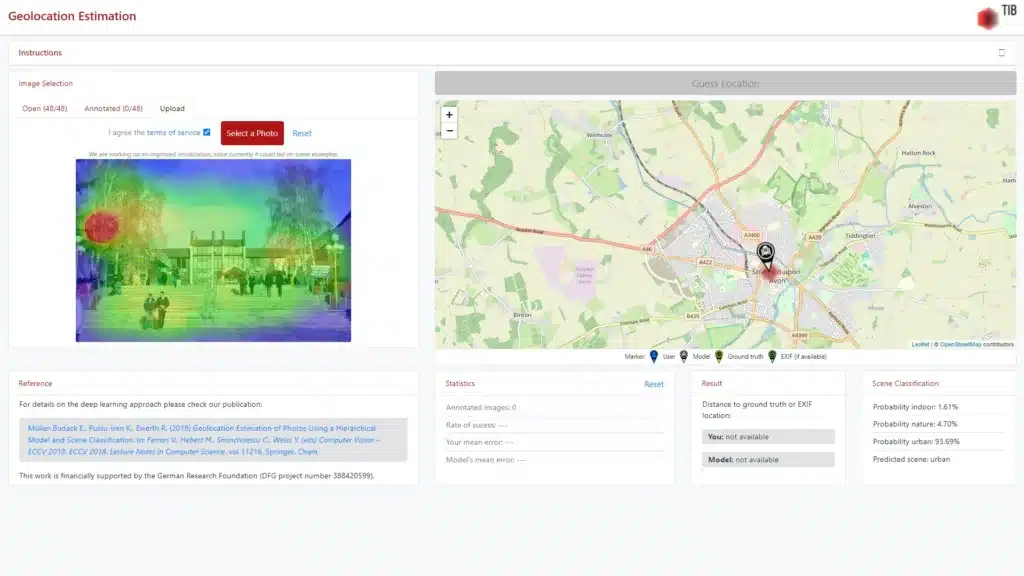1024x576 pixels.
Task: Click Reset next to Select a Photo
Action: point(302,133)
